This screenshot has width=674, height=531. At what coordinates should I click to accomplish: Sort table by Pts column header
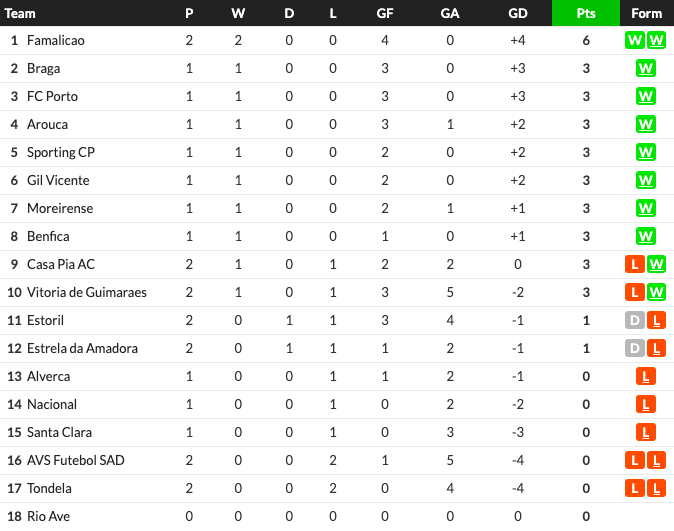click(x=586, y=13)
